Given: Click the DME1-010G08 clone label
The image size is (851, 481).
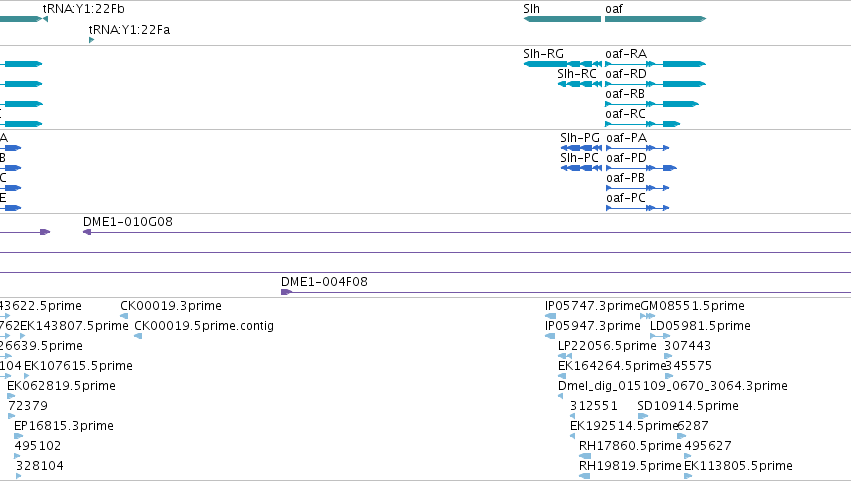Looking at the screenshot, I should click(128, 222).
